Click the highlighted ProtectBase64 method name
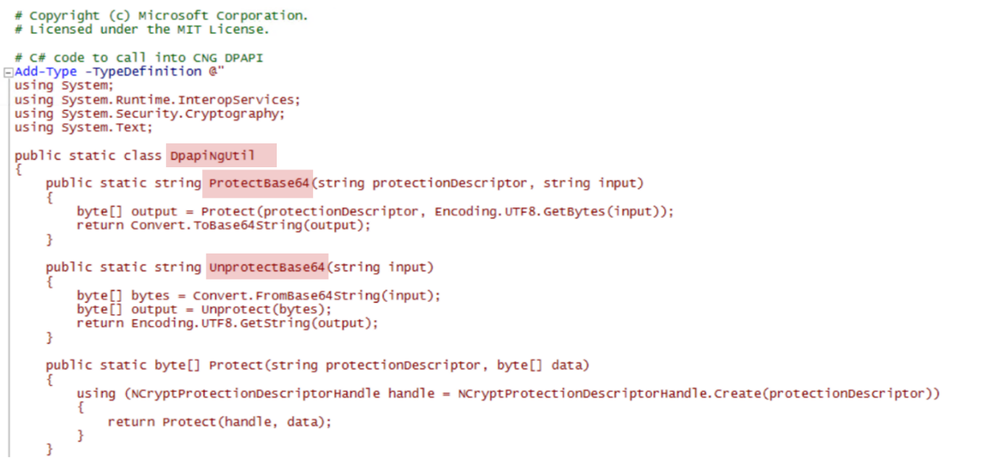This screenshot has width=999, height=462. [257, 184]
